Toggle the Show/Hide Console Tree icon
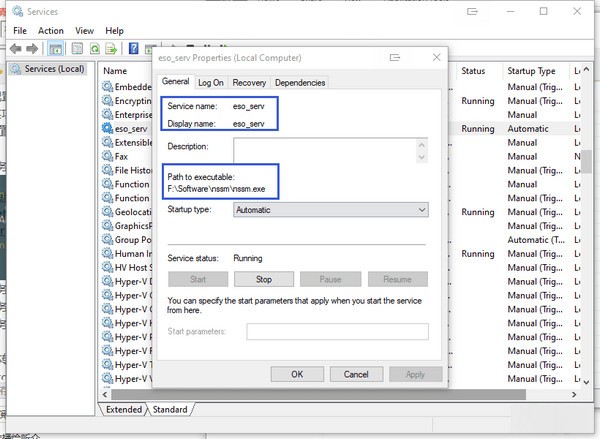The height and width of the screenshot is (439, 600). (x=57, y=48)
